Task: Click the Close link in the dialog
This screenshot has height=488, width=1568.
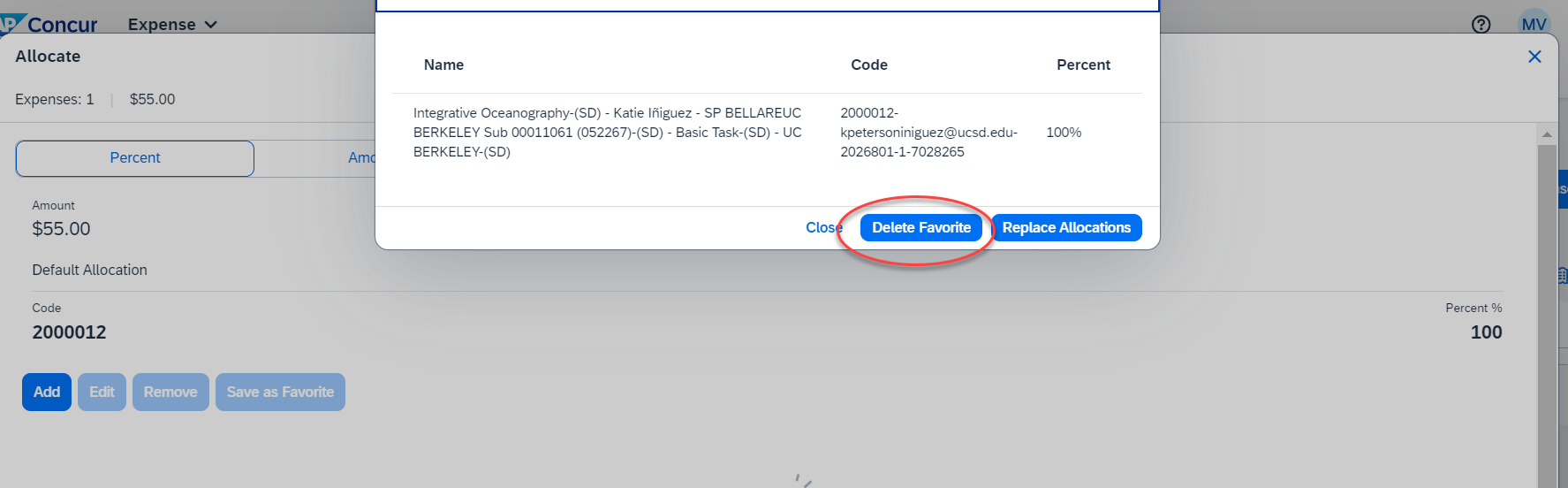Action: (x=822, y=228)
